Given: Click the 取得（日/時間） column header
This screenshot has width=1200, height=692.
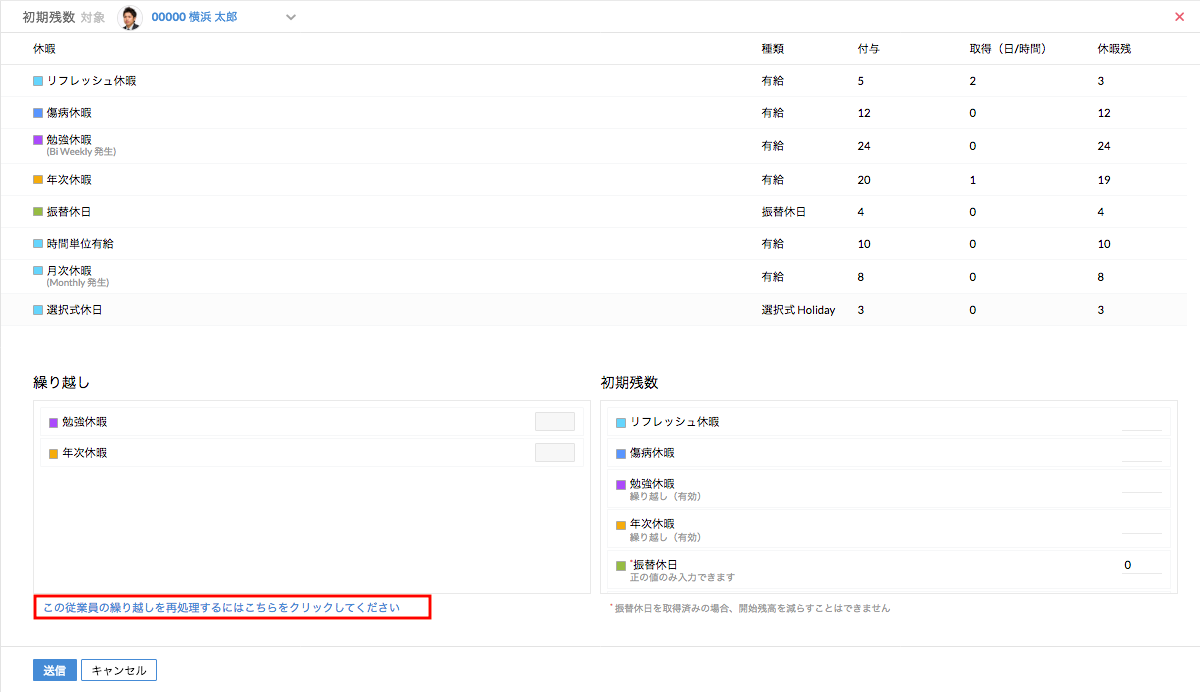Looking at the screenshot, I should click(x=1007, y=49).
